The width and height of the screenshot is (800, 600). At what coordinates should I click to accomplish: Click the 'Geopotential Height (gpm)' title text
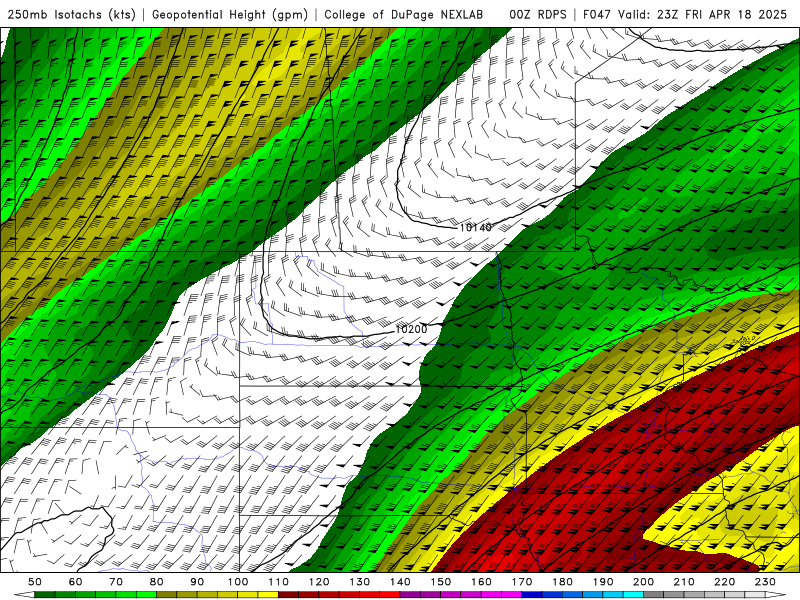(230, 14)
